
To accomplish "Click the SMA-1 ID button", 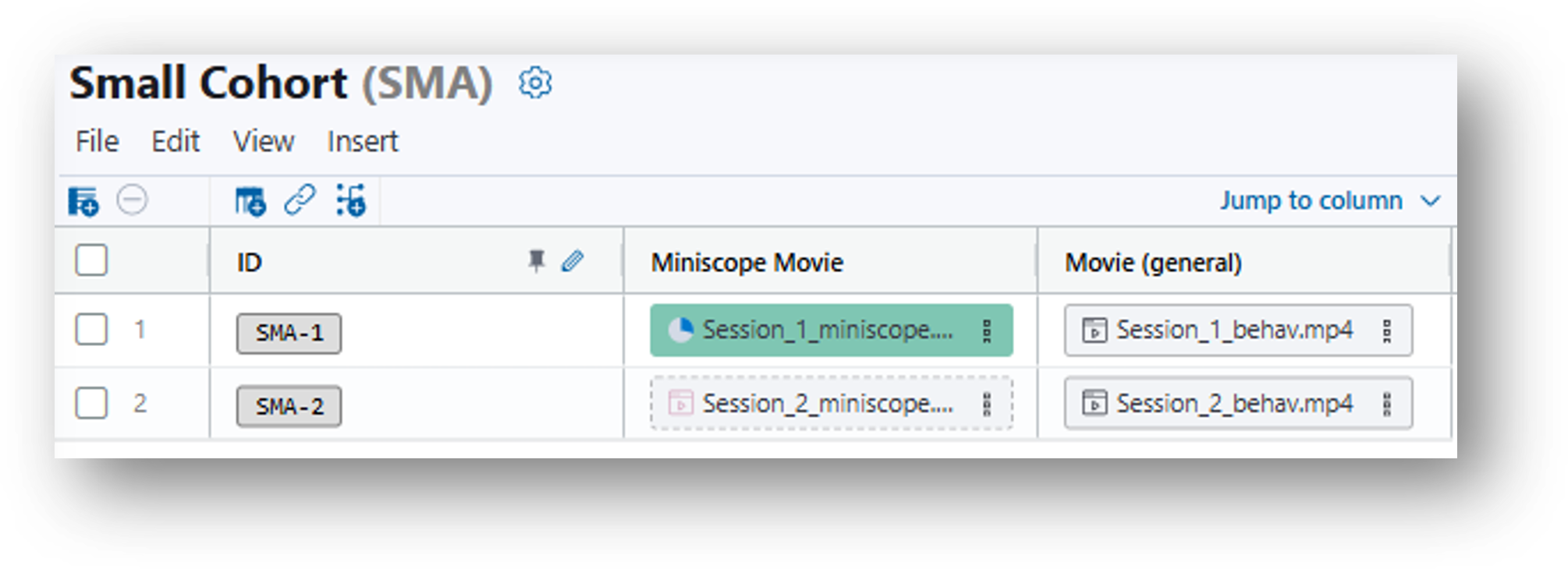I will [x=289, y=334].
